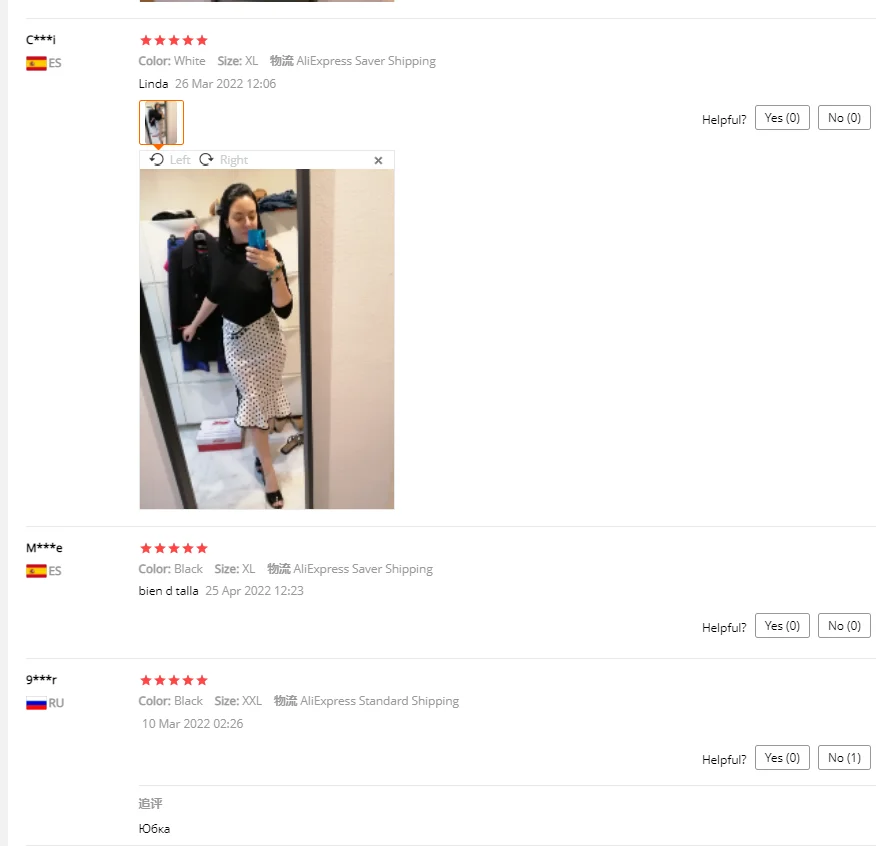Click the enlarged mirror selfie image

point(267,339)
